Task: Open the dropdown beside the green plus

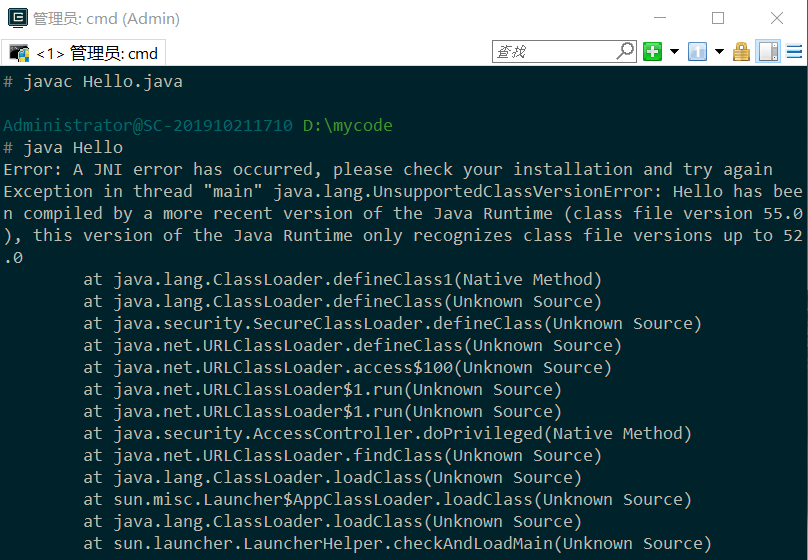Action: click(x=674, y=52)
